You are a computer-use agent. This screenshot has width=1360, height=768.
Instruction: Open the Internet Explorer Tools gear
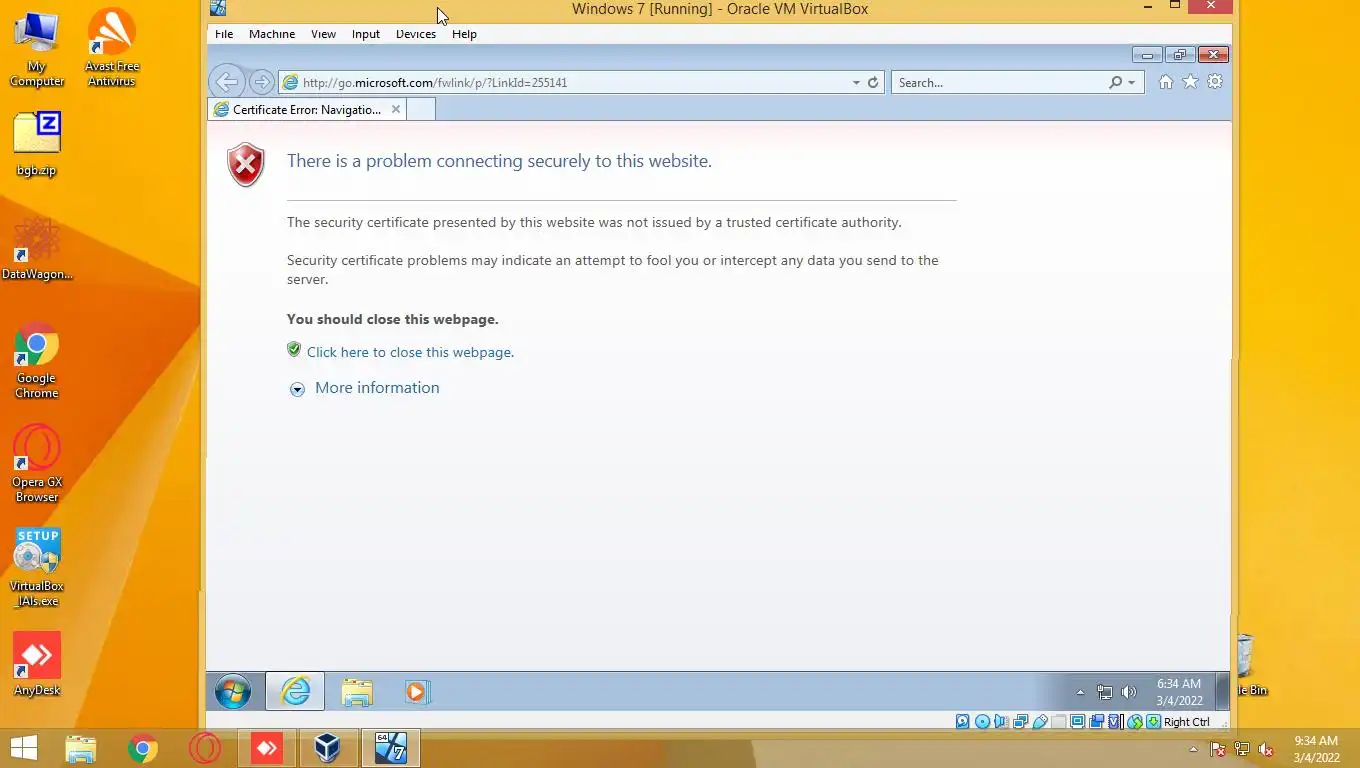[x=1215, y=82]
